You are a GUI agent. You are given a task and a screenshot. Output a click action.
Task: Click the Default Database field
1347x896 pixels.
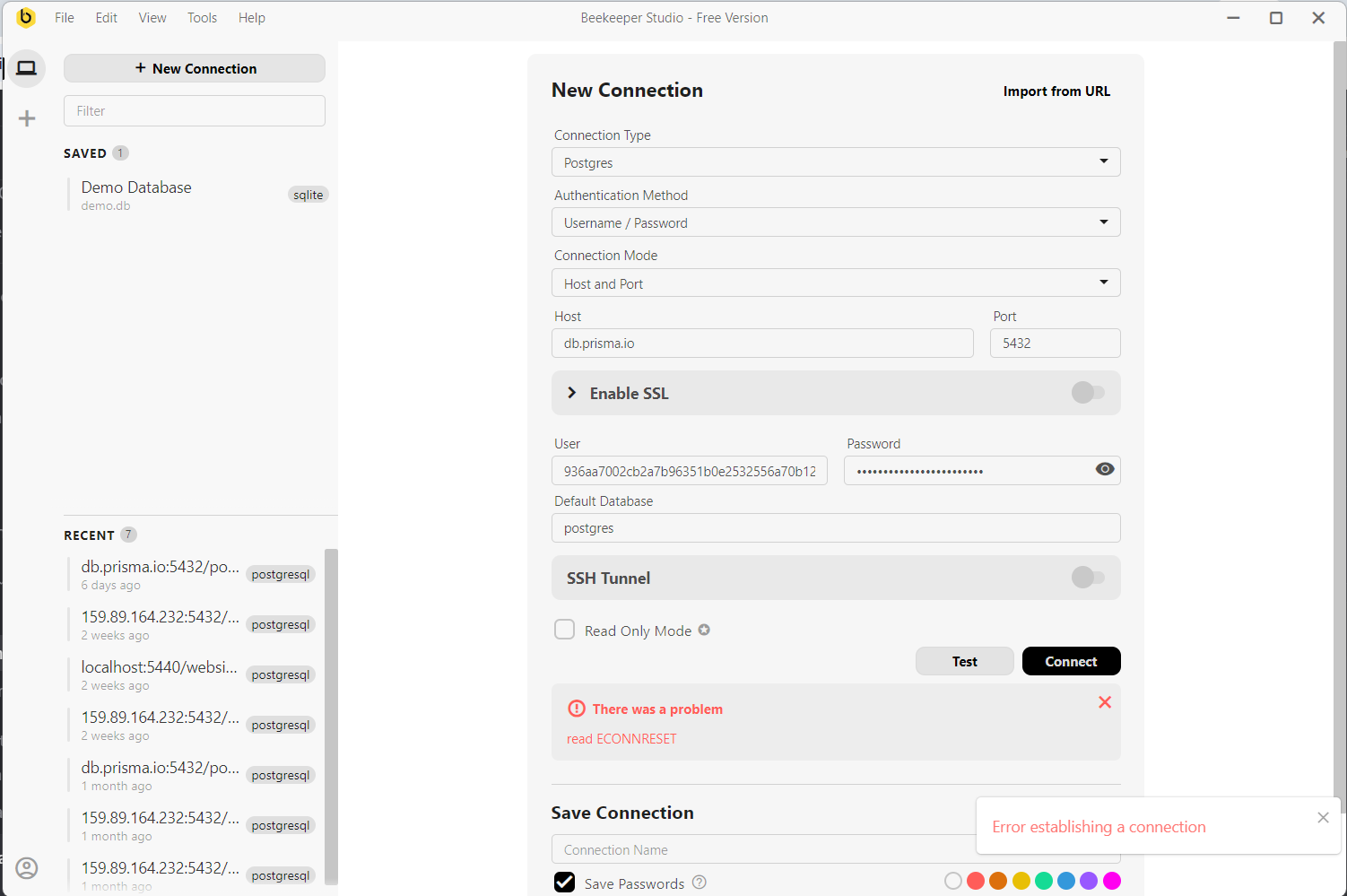(x=836, y=528)
